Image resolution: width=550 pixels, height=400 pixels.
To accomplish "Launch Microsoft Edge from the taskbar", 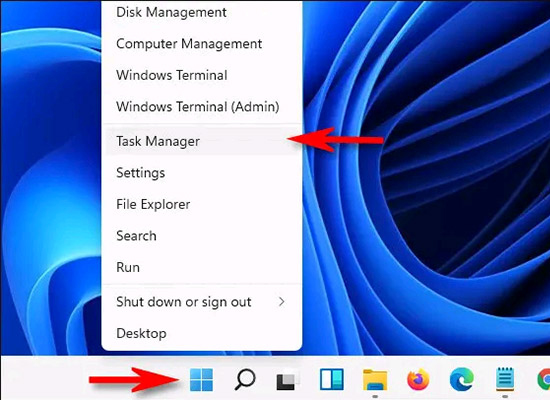I will coord(462,379).
